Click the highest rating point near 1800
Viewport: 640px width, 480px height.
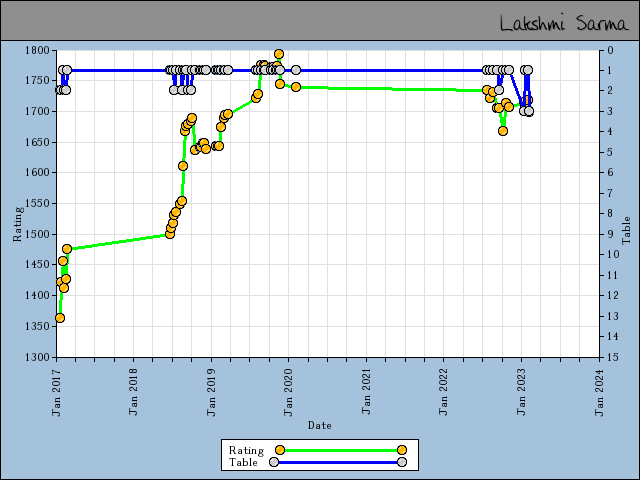click(x=279, y=54)
